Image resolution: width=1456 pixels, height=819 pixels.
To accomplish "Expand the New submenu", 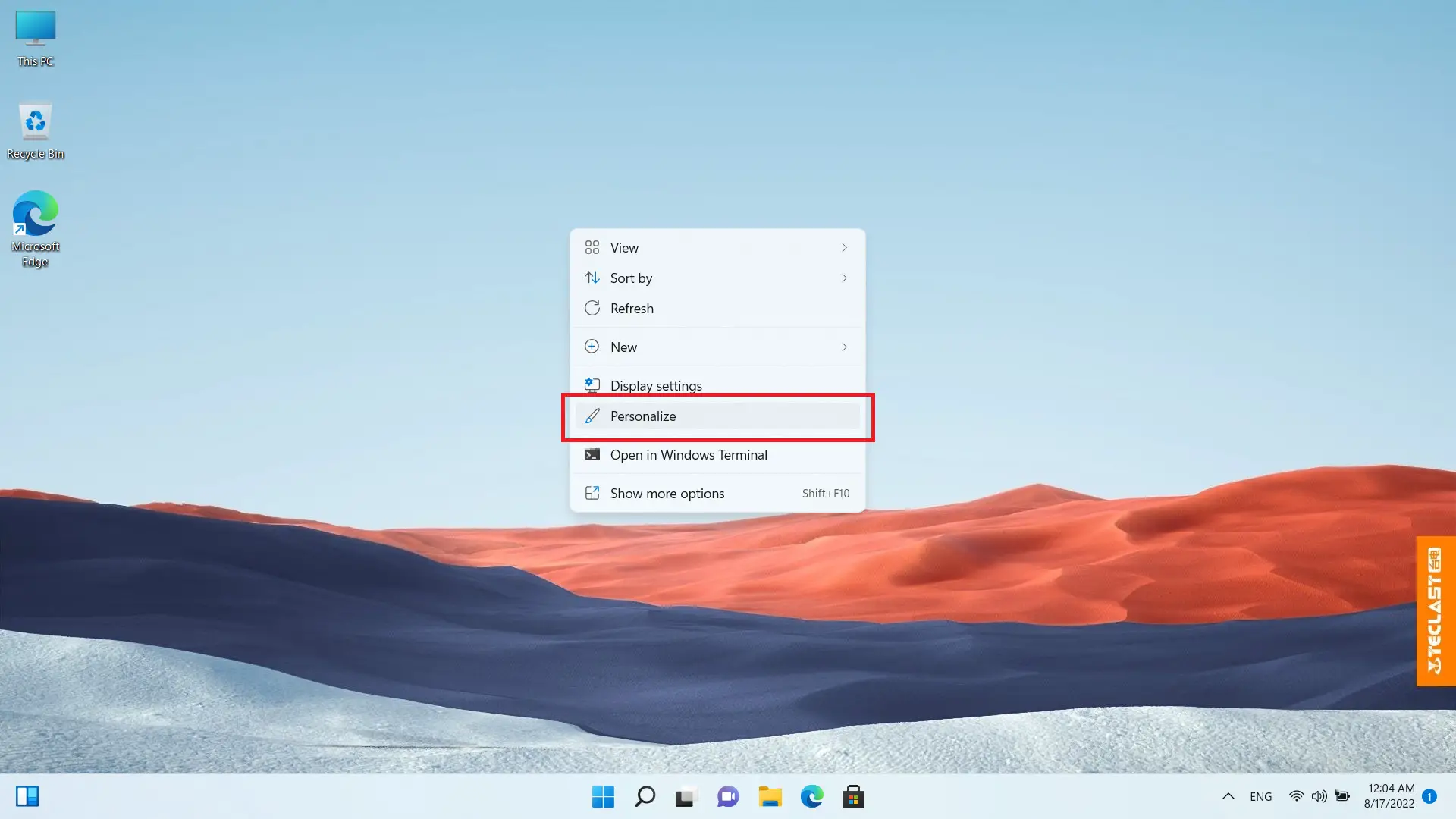I will coord(623,347).
